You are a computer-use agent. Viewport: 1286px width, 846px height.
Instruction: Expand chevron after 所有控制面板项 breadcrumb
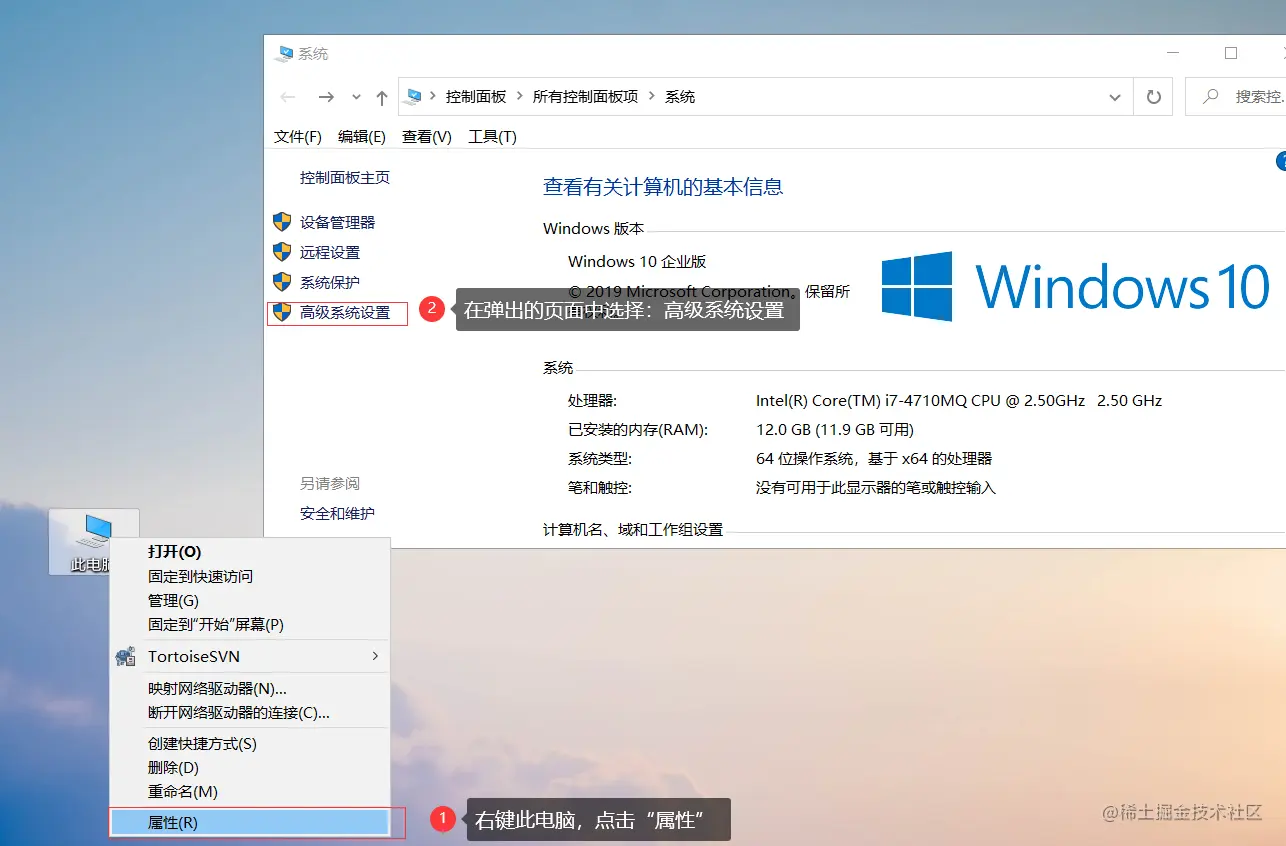coord(652,97)
